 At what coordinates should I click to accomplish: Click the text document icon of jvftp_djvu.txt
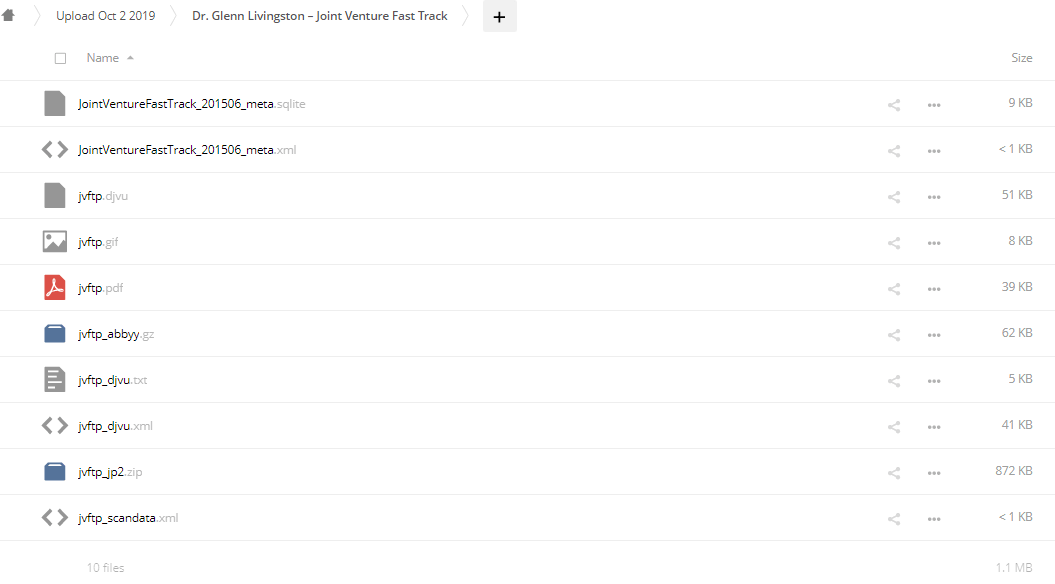pyautogui.click(x=54, y=379)
